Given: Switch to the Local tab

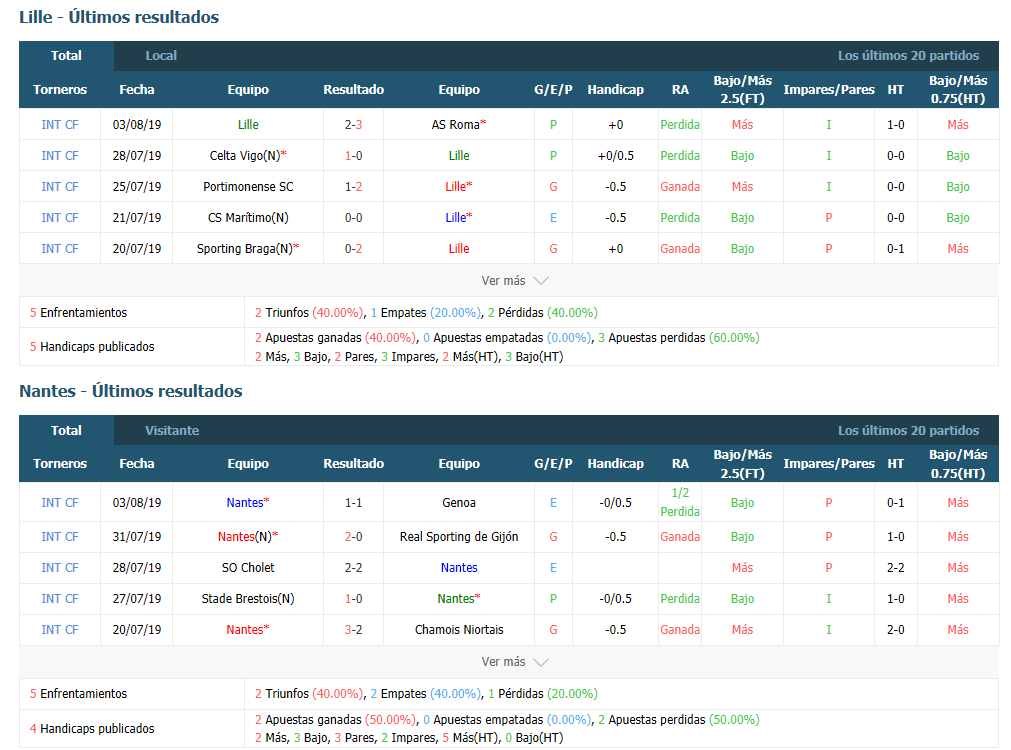Looking at the screenshot, I should (161, 55).
